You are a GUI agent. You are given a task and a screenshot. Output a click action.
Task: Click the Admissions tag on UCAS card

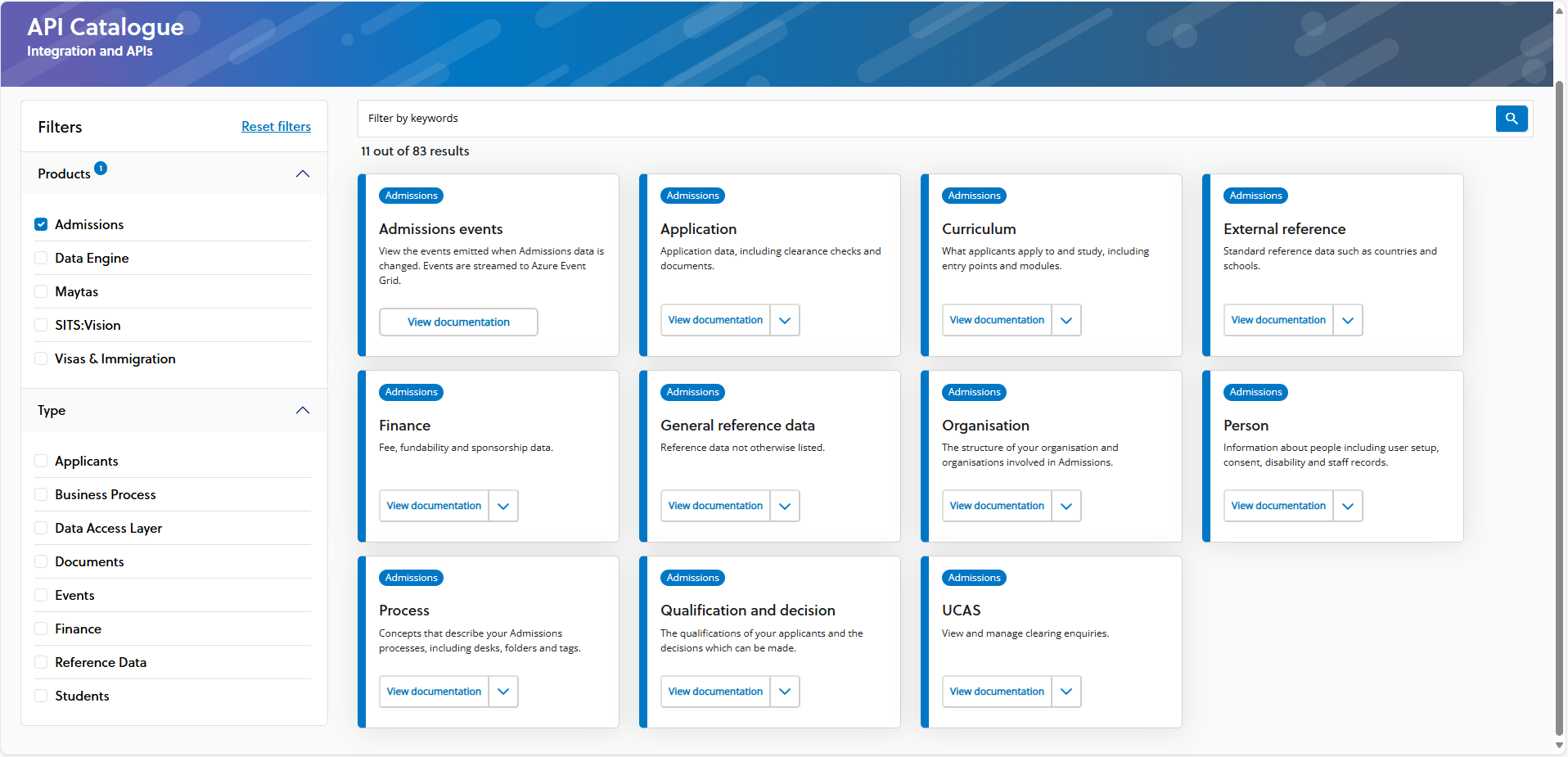tap(974, 578)
